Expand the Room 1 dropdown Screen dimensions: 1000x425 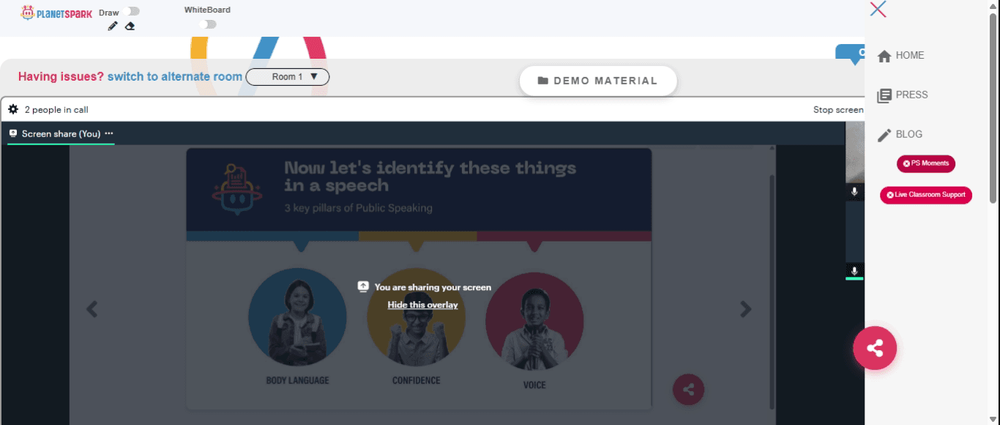tap(288, 77)
